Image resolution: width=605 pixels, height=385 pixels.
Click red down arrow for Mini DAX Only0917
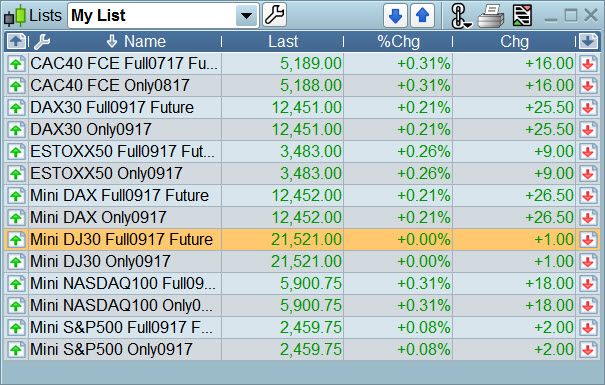pyautogui.click(x=588, y=218)
